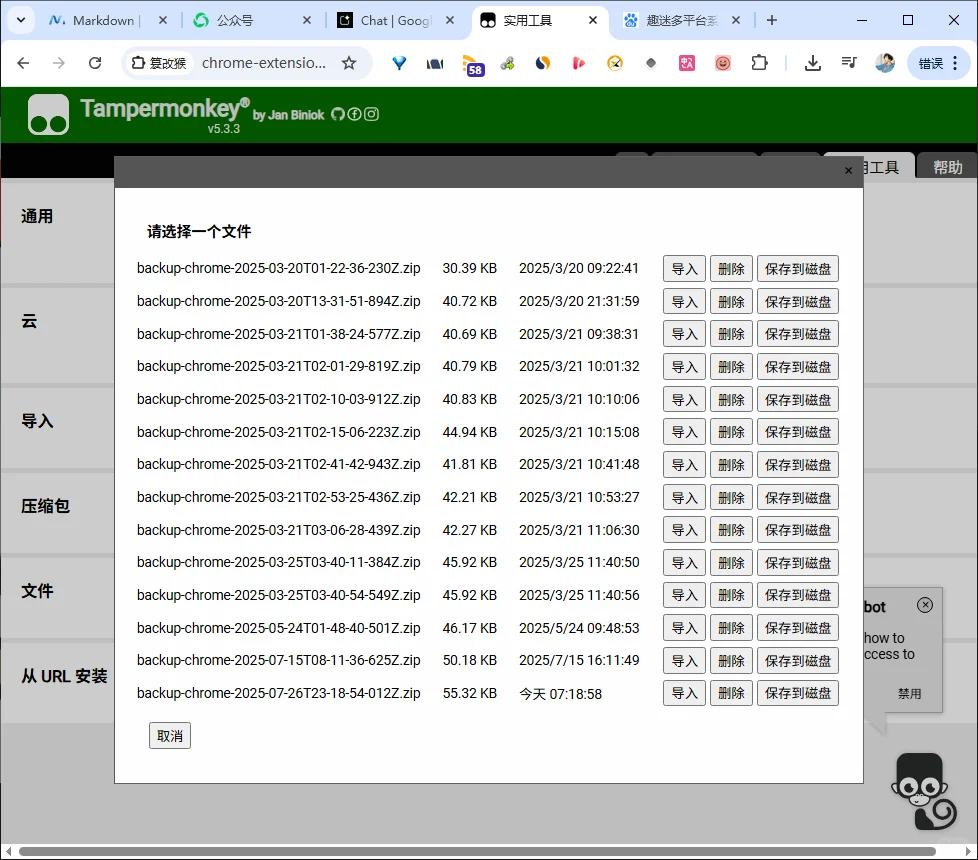The width and height of the screenshot is (978, 860).
Task: Click the 请选择一个文件 dialog heading
Action: pyautogui.click(x=199, y=231)
